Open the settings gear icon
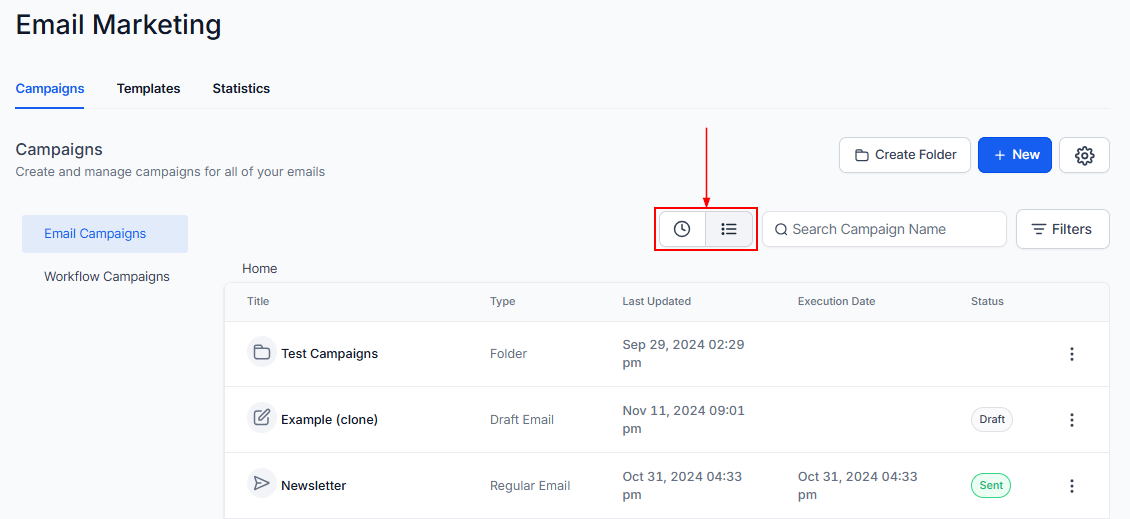Viewport: 1130px width, 519px height. pyautogui.click(x=1084, y=155)
